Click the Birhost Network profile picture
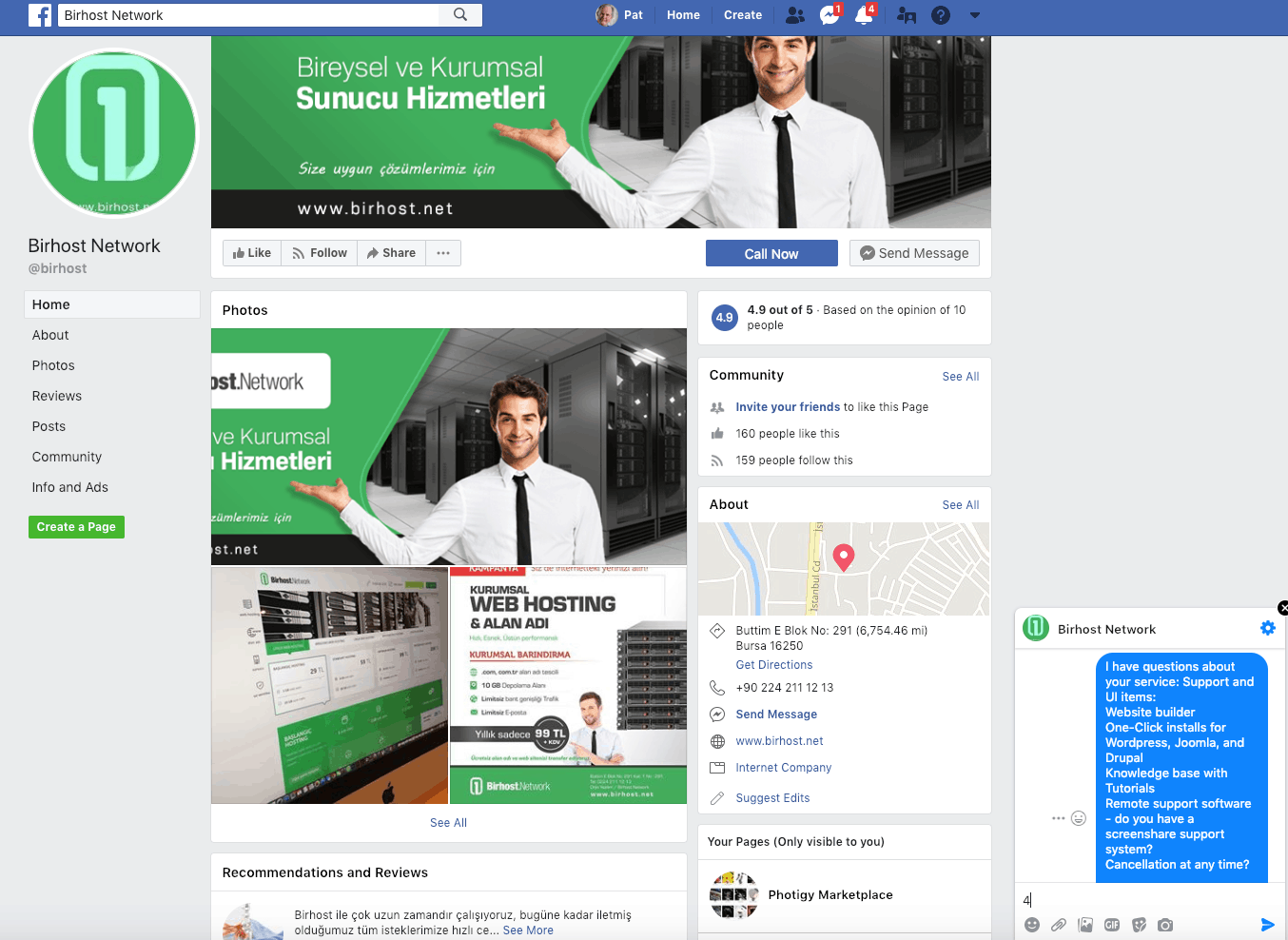Image resolution: width=1288 pixels, height=940 pixels. (x=114, y=133)
